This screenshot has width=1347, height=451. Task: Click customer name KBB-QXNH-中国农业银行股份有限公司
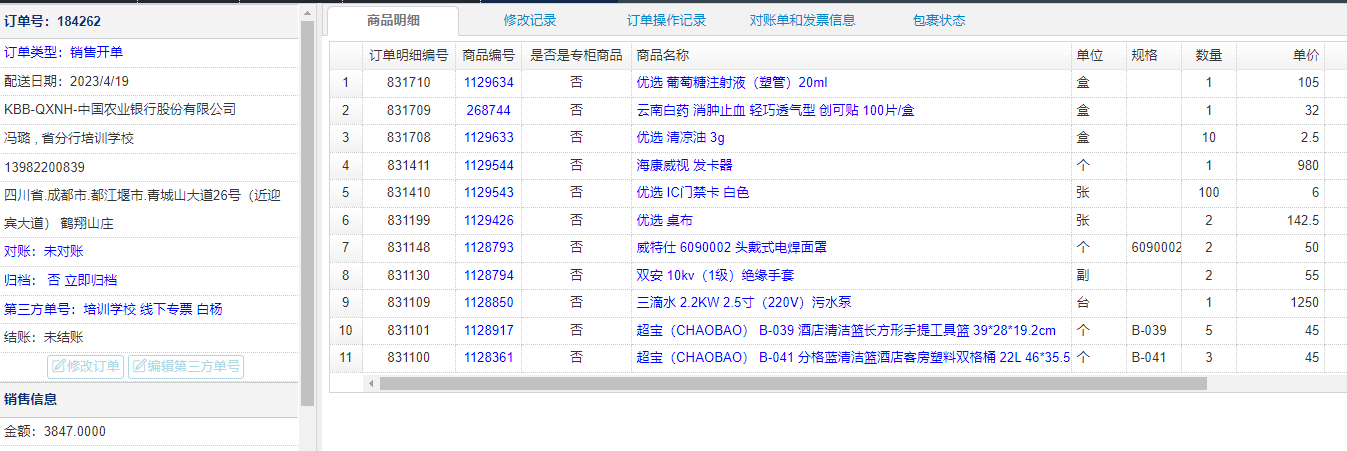tap(120, 109)
